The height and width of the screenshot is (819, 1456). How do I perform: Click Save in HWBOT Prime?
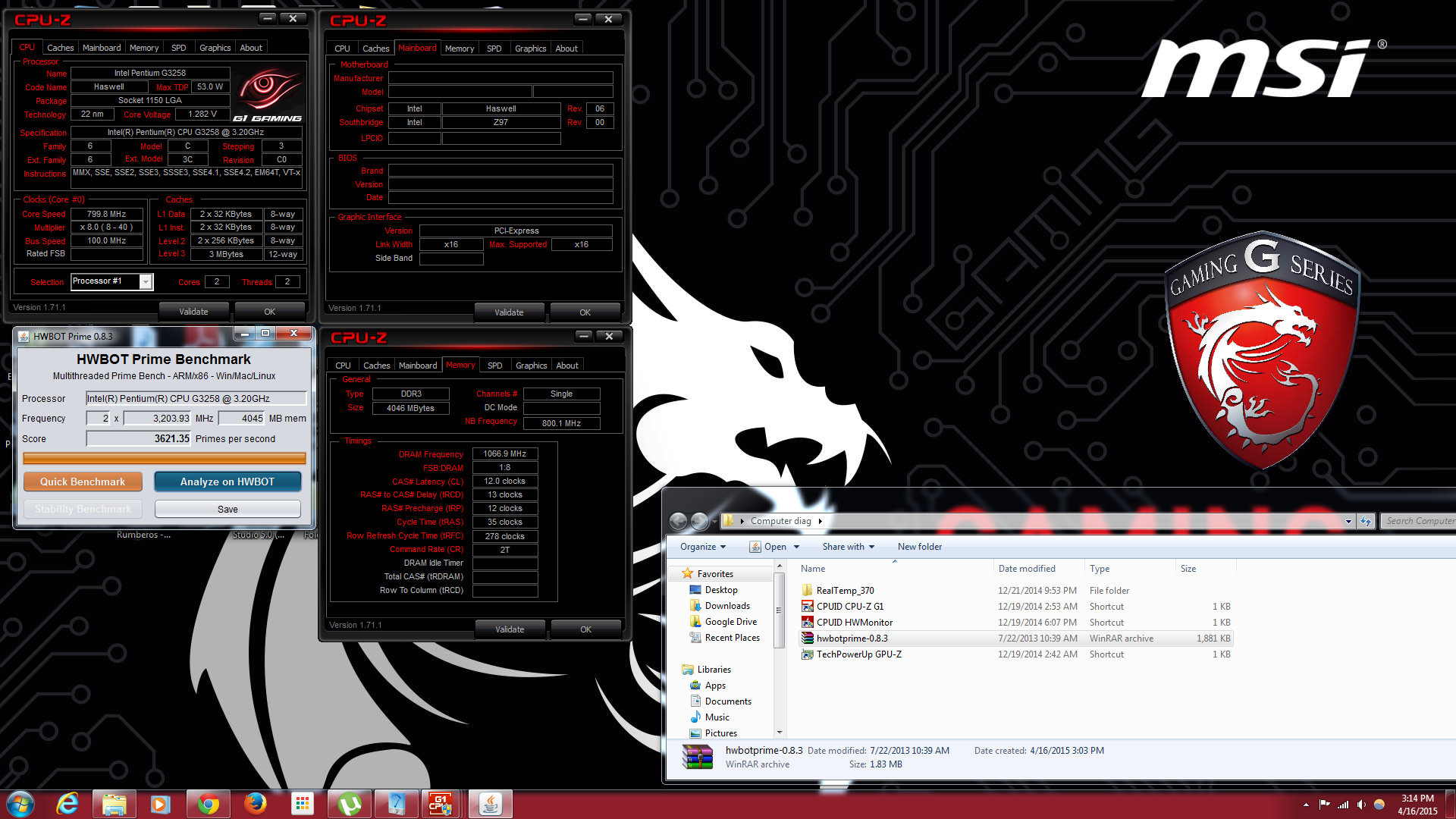point(227,509)
